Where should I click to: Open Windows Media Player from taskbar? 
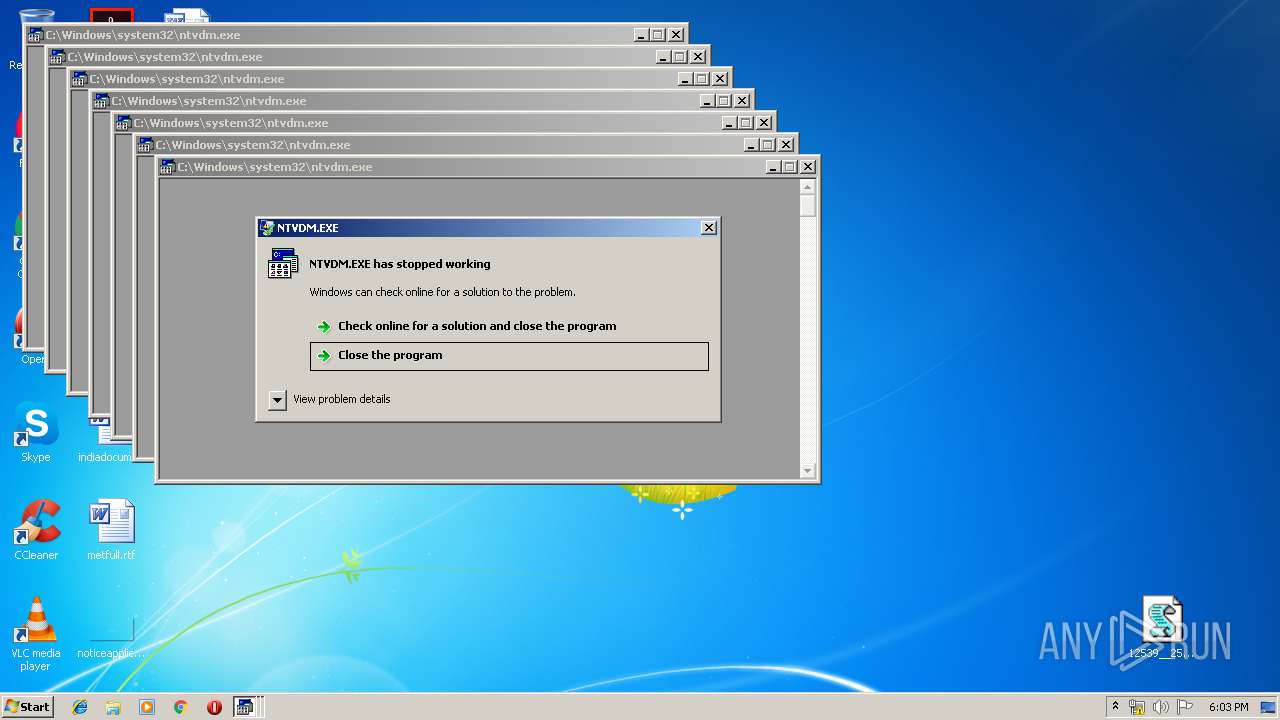(147, 707)
